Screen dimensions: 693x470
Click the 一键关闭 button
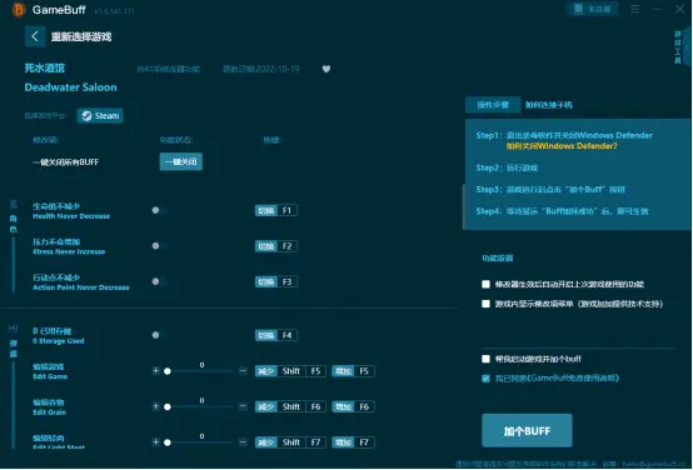181,162
